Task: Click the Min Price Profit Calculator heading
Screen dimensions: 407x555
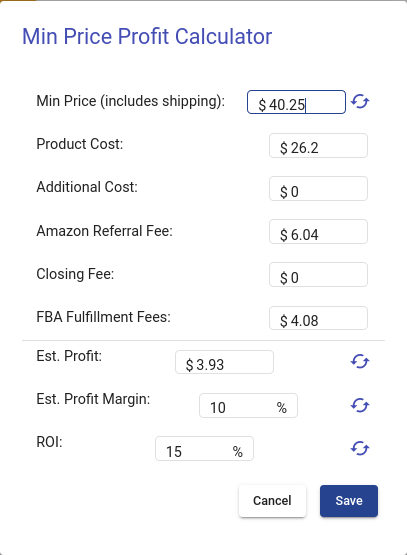Action: 147,36
